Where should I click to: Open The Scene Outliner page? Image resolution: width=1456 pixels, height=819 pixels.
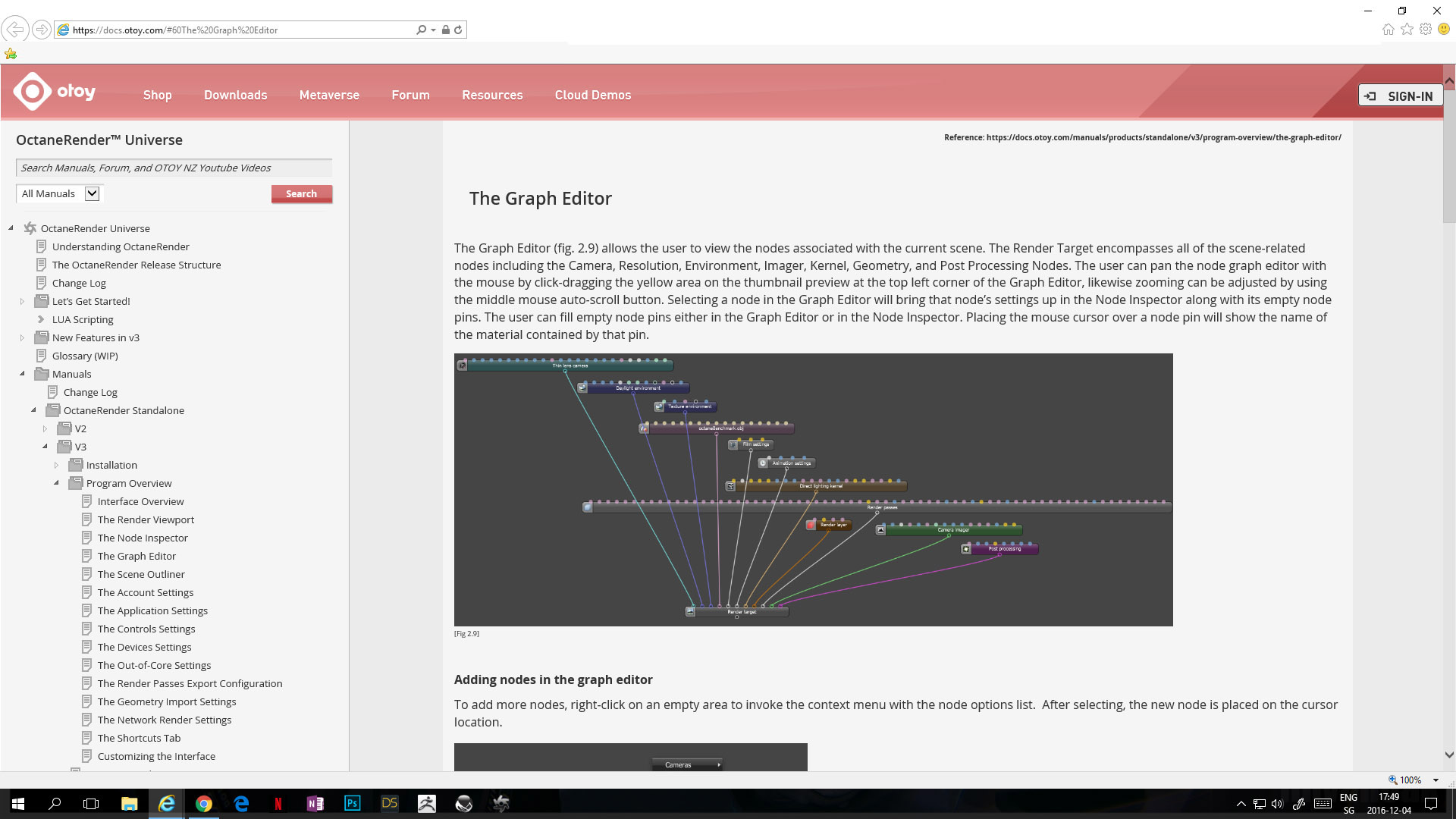141,574
